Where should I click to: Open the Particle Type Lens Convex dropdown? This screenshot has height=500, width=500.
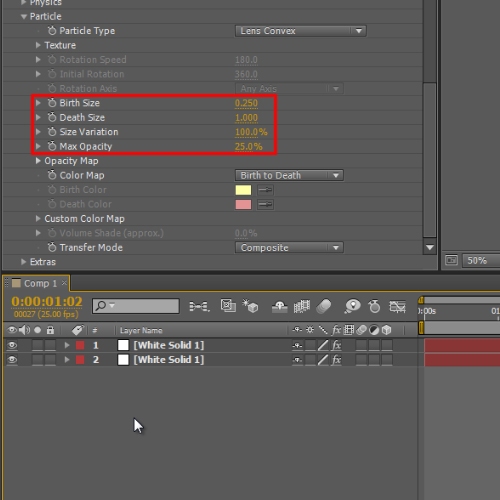pyautogui.click(x=300, y=31)
